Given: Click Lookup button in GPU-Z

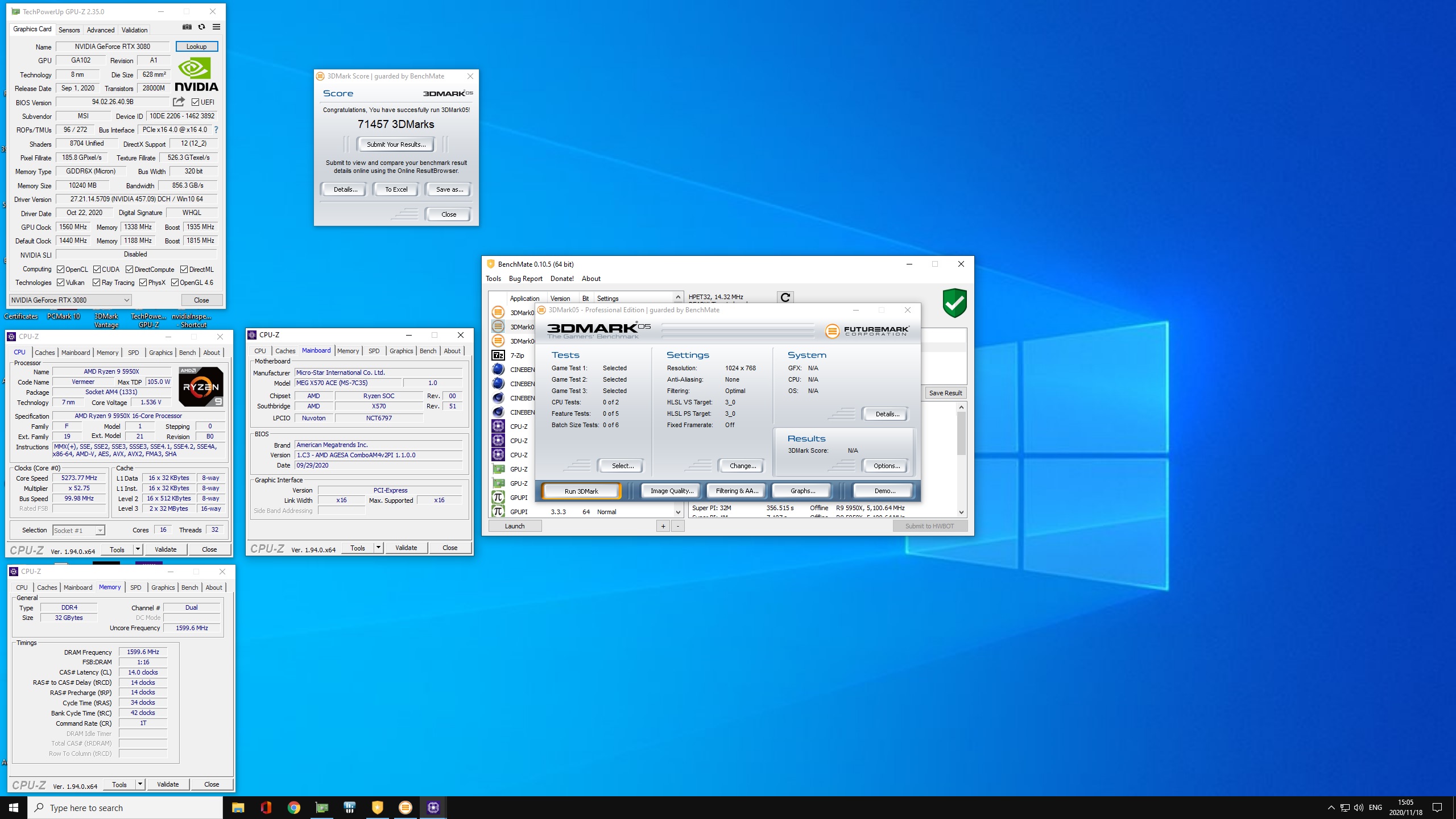Looking at the screenshot, I should click(197, 47).
